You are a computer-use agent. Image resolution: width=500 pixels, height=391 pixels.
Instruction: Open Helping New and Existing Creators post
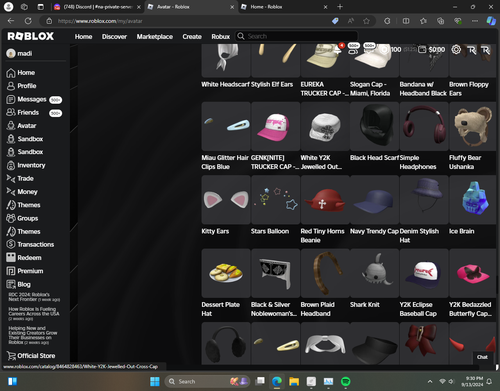(33, 335)
